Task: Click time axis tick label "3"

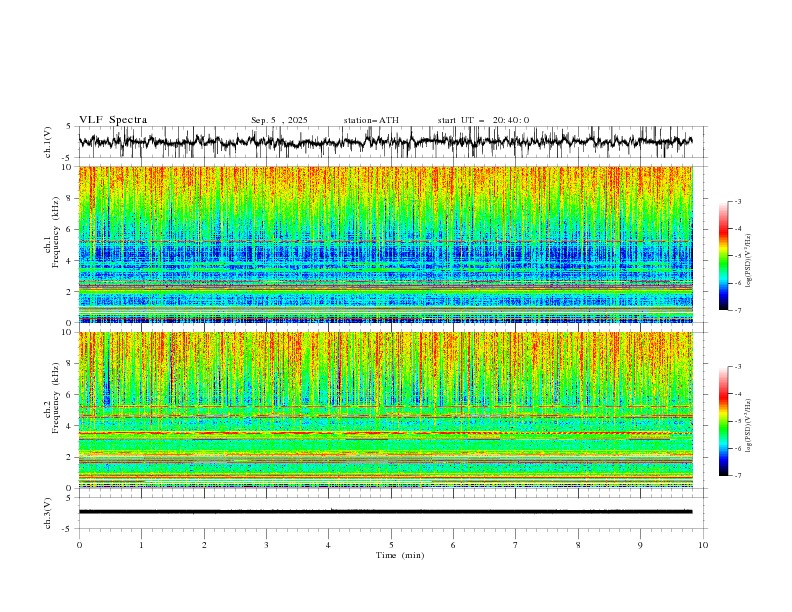Action: [266, 545]
